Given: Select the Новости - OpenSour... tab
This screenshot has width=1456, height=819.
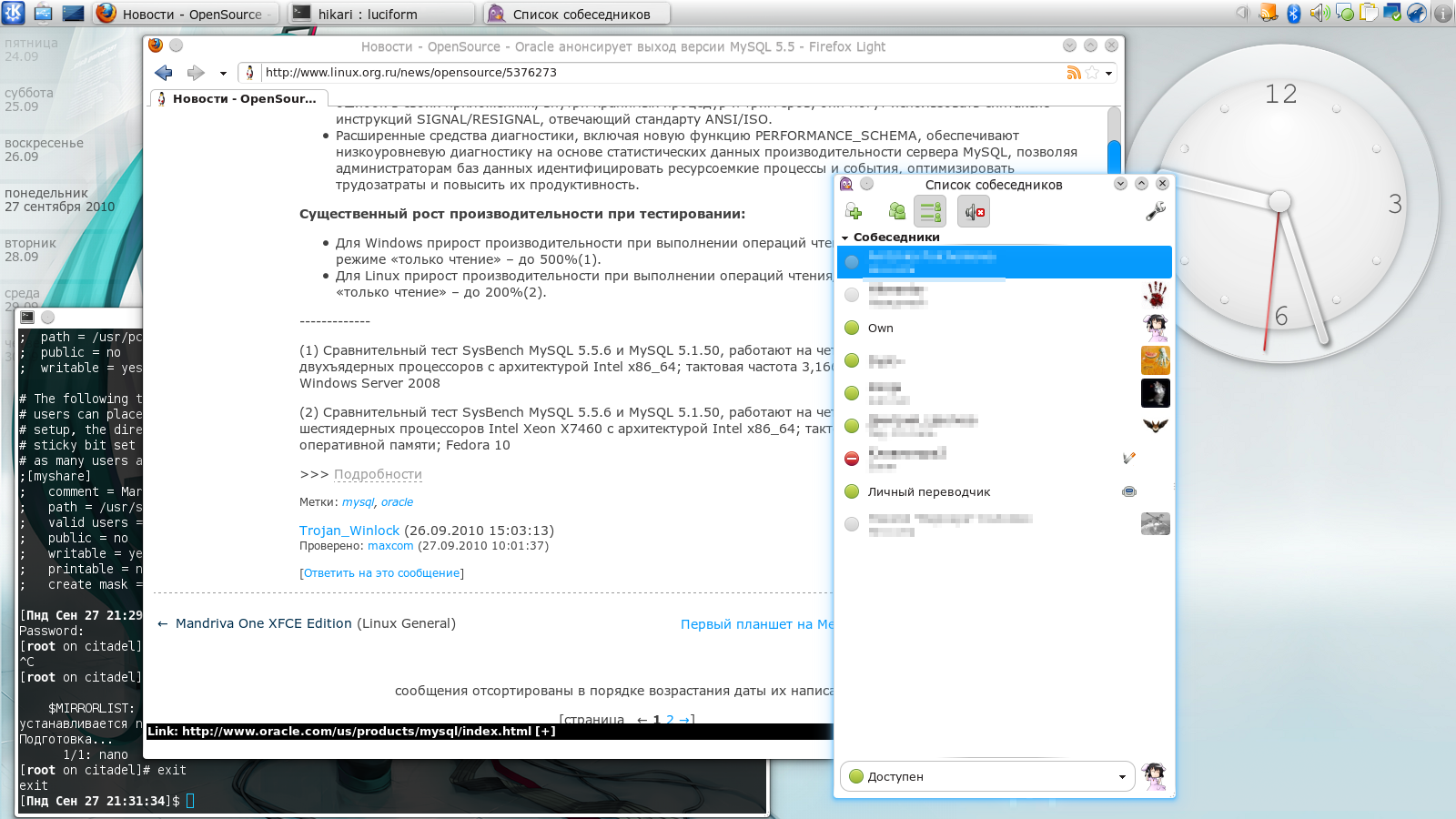Looking at the screenshot, I should [238, 98].
